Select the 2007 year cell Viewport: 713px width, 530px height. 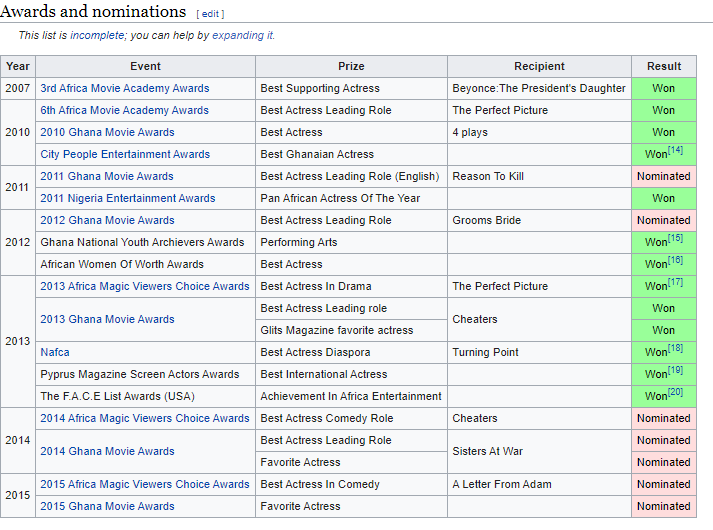(18, 88)
